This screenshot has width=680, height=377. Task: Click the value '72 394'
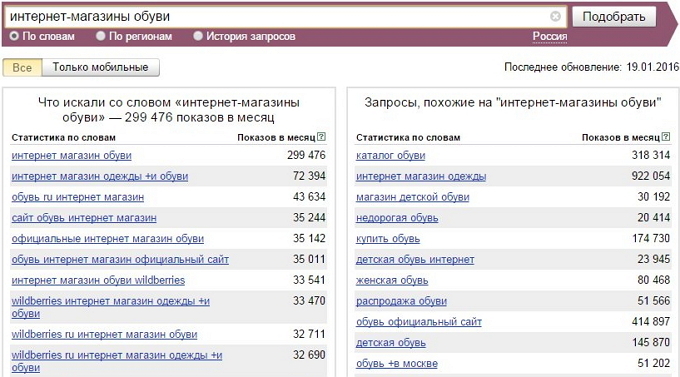[x=309, y=176]
